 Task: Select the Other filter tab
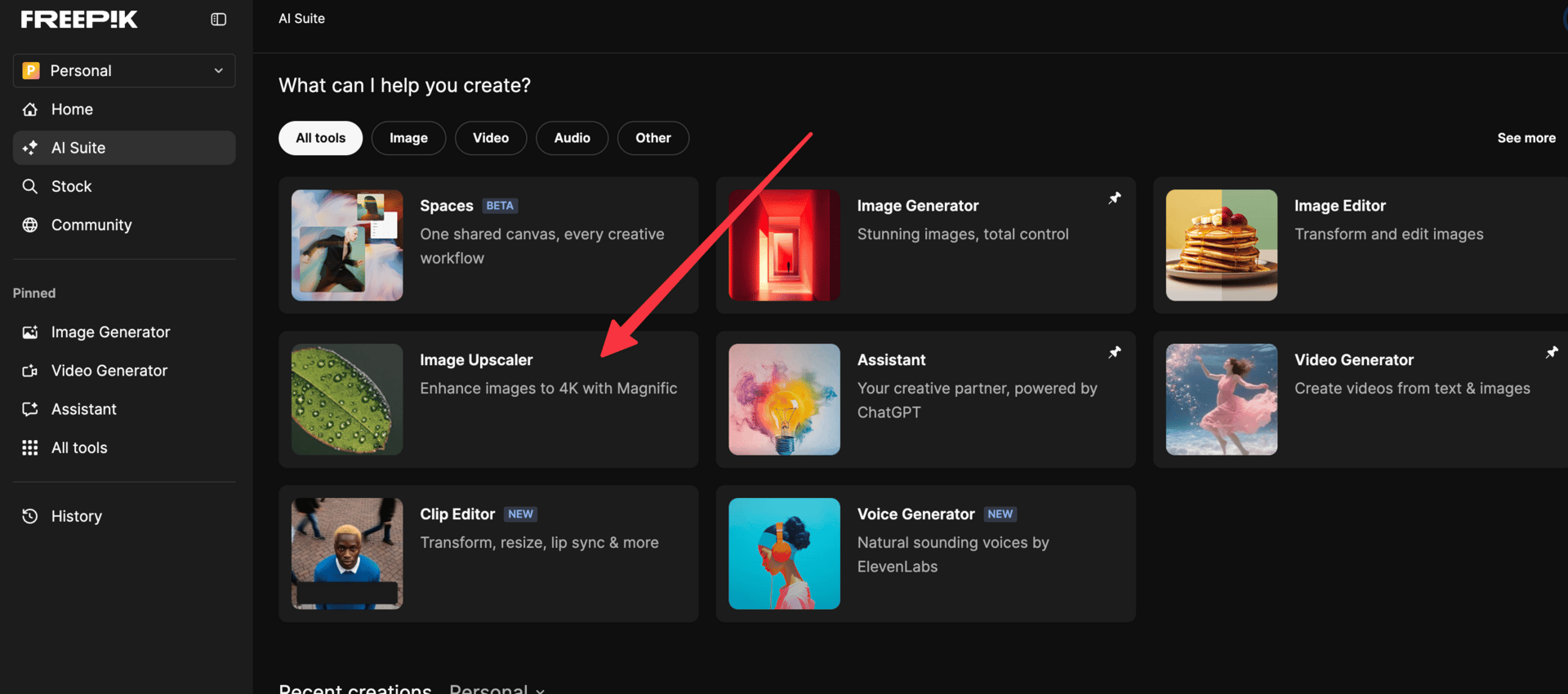[653, 138]
